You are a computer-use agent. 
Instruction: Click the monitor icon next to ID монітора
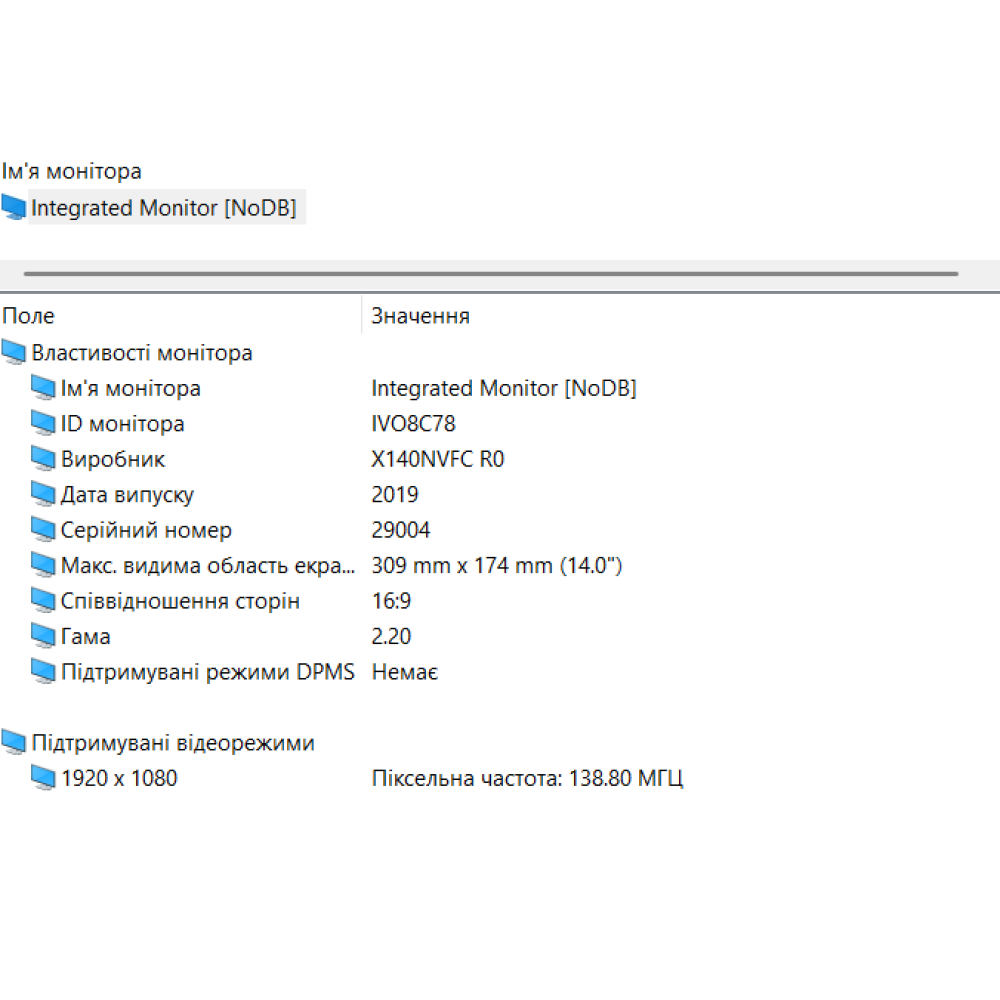click(x=44, y=423)
